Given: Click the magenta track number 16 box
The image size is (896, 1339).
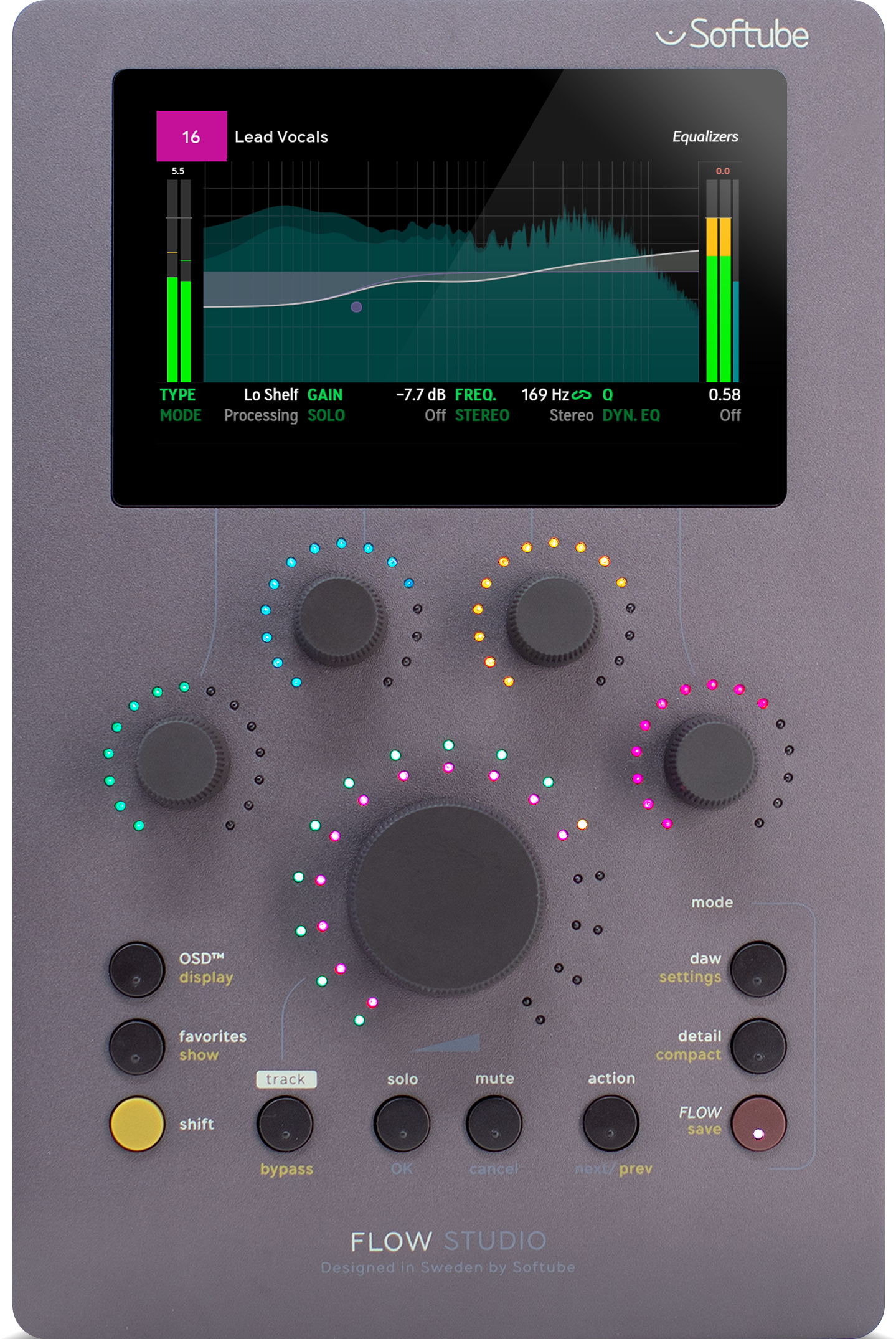Looking at the screenshot, I should click(191, 136).
